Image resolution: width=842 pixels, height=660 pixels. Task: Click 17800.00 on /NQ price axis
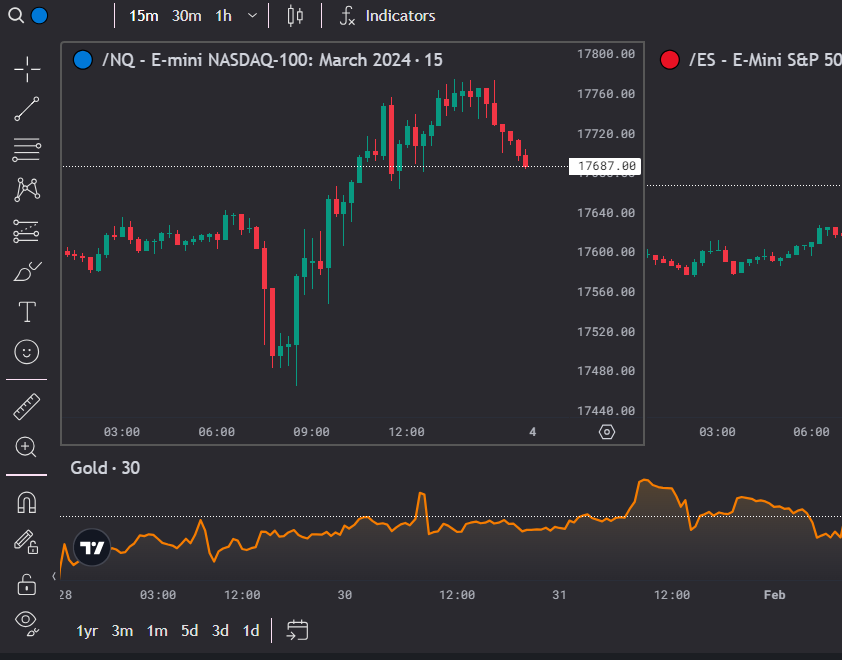pyautogui.click(x=606, y=54)
